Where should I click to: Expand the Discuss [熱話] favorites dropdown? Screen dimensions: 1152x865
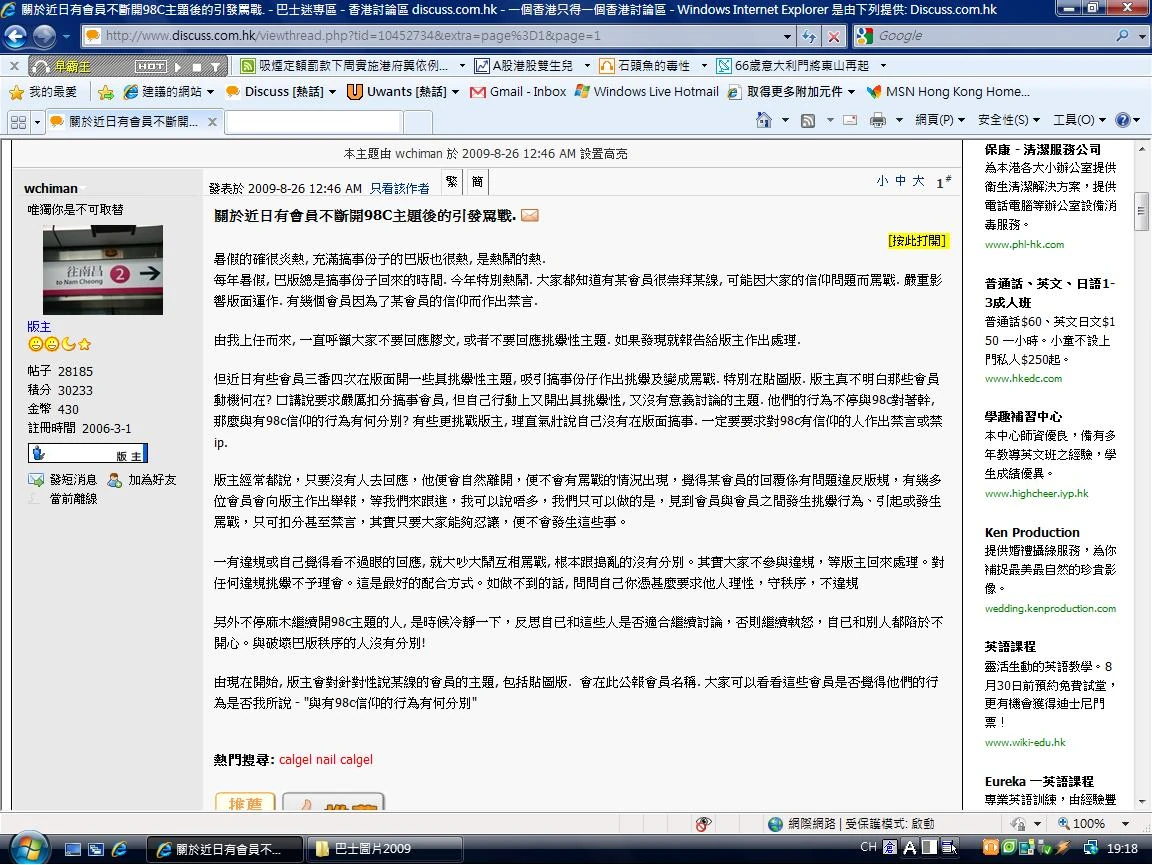(332, 92)
